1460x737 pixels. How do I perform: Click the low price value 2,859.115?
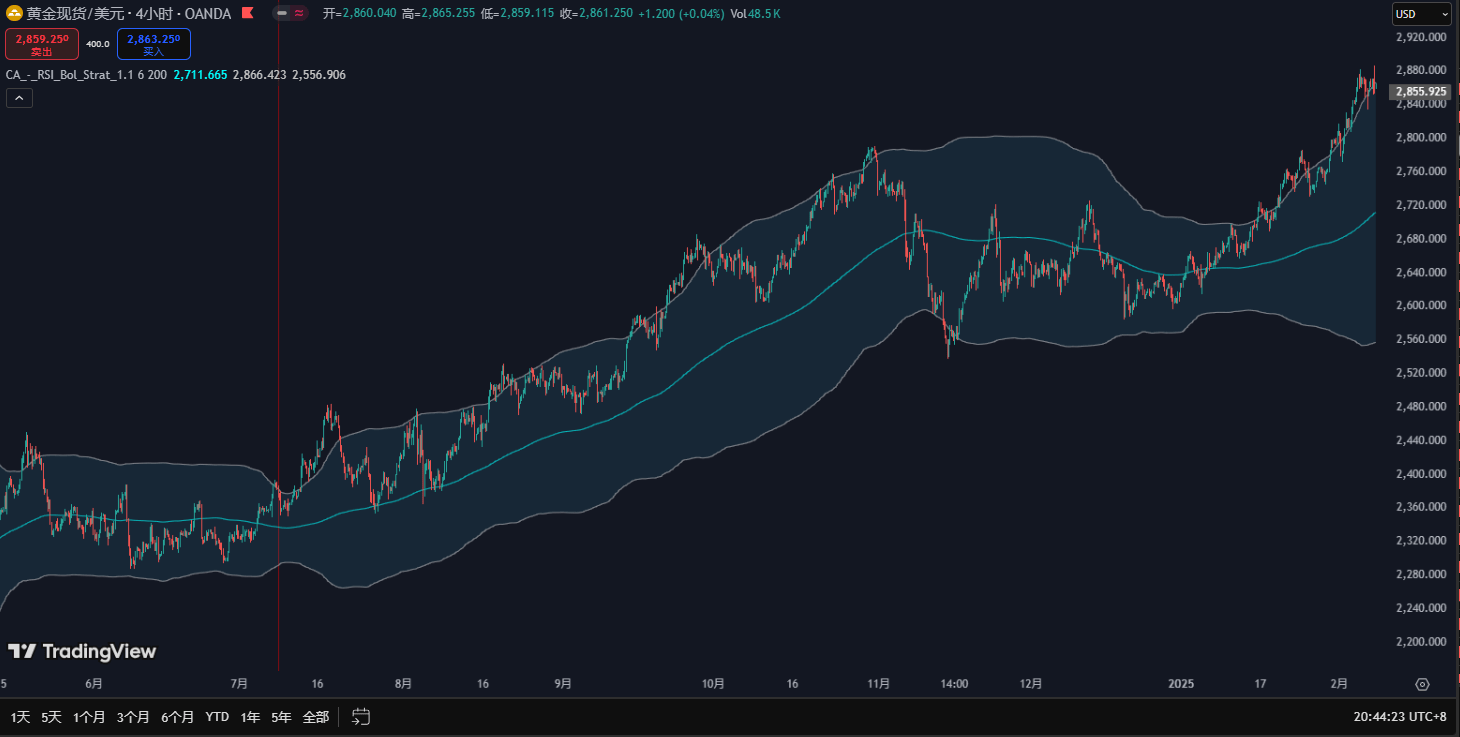(x=527, y=14)
